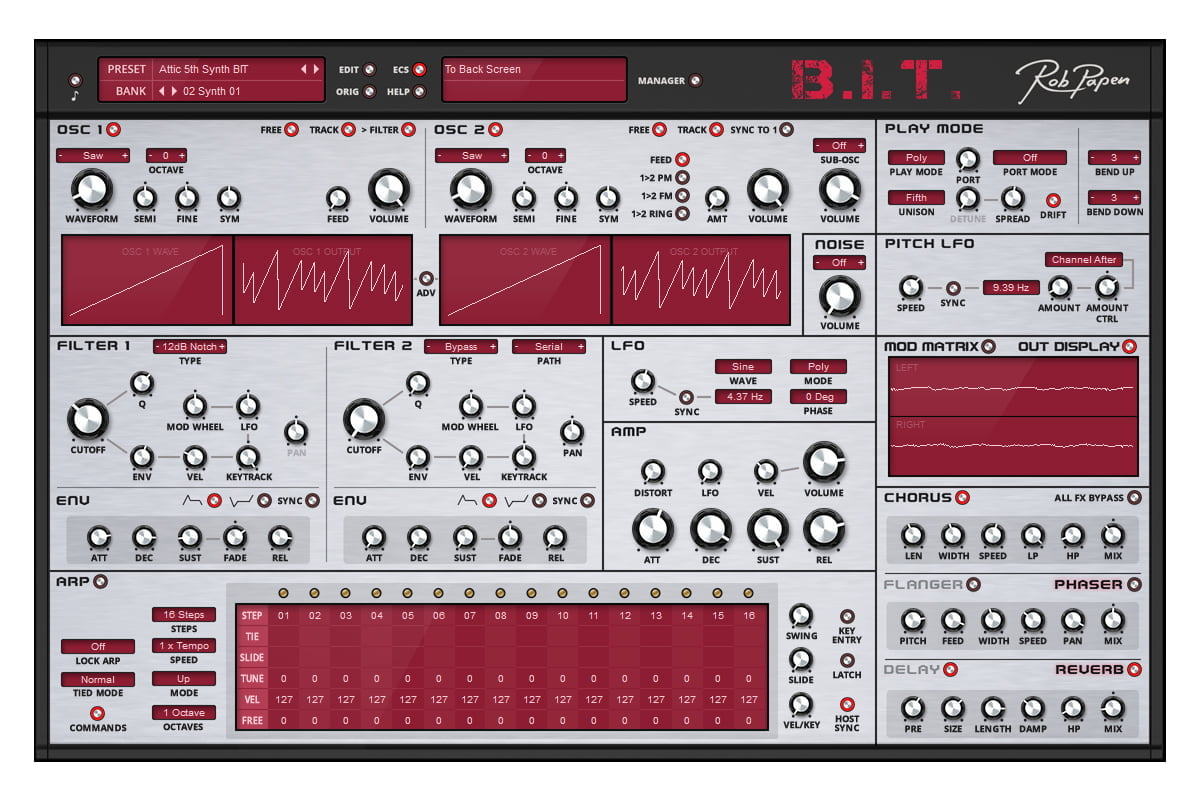Click the Filter 1 ENV ATT knob

click(97, 538)
